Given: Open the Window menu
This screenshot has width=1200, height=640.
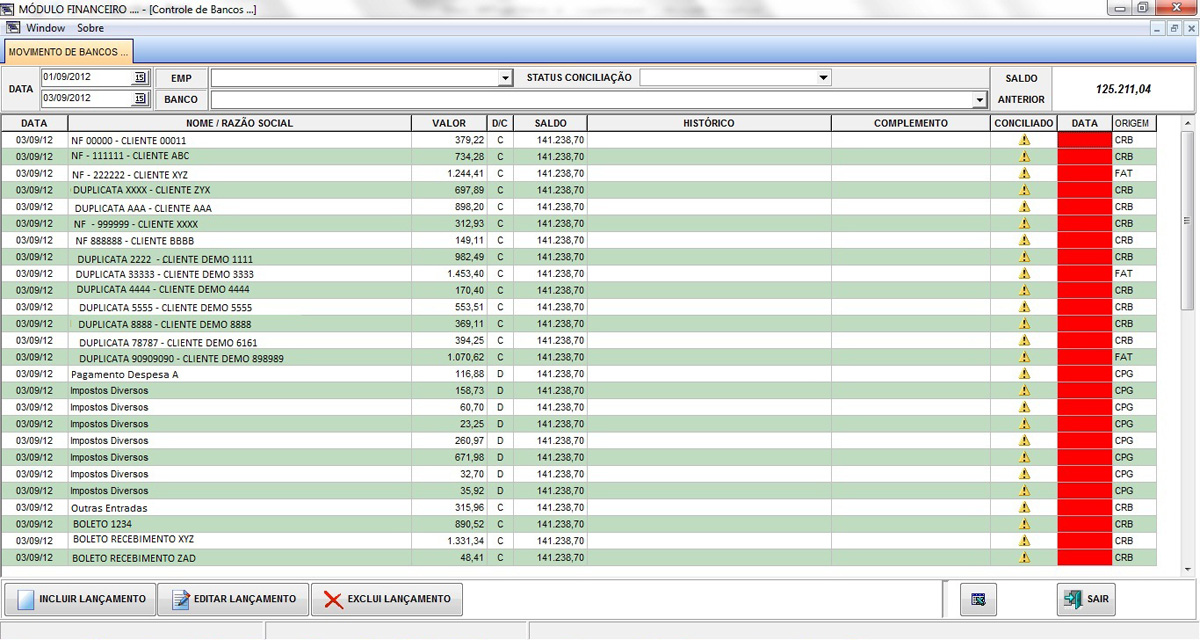Looking at the screenshot, I should (x=45, y=28).
